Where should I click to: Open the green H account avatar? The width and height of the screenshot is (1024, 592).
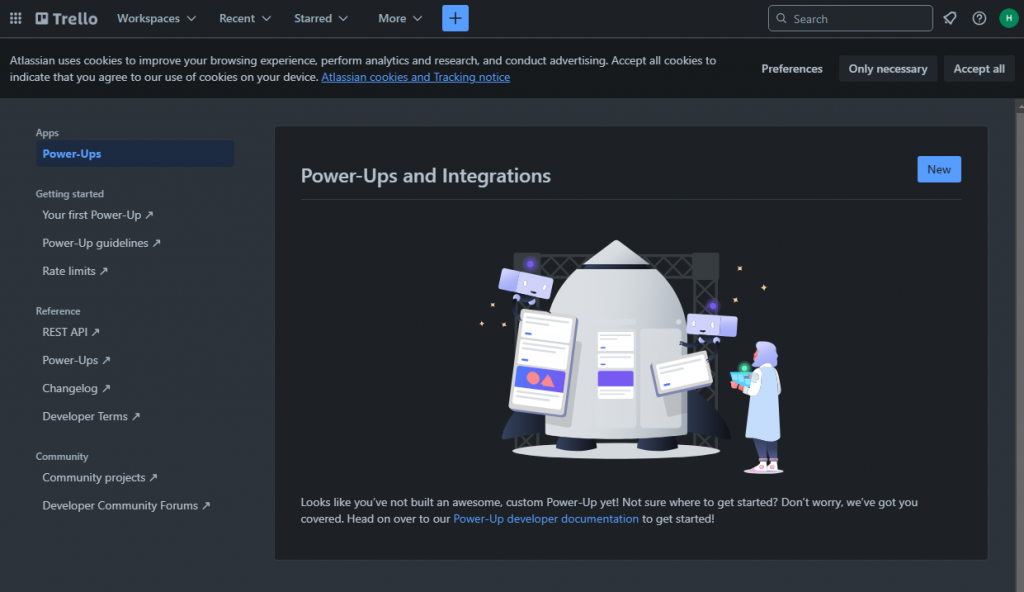(1008, 18)
